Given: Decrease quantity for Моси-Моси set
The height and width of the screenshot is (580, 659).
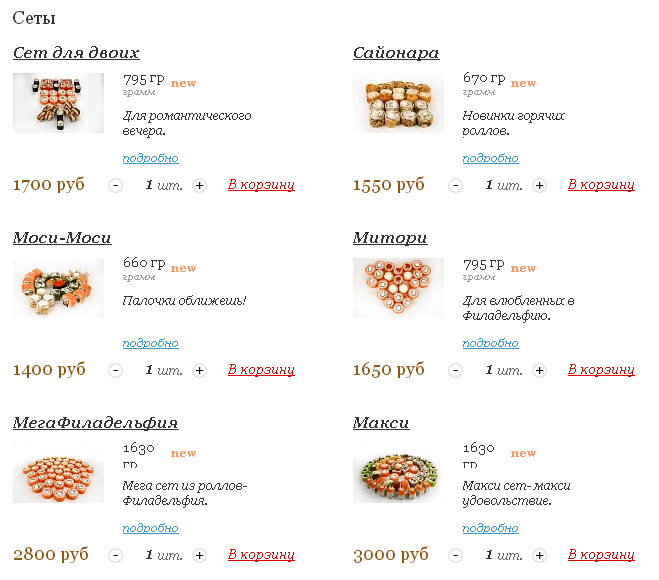Looking at the screenshot, I should tap(115, 370).
